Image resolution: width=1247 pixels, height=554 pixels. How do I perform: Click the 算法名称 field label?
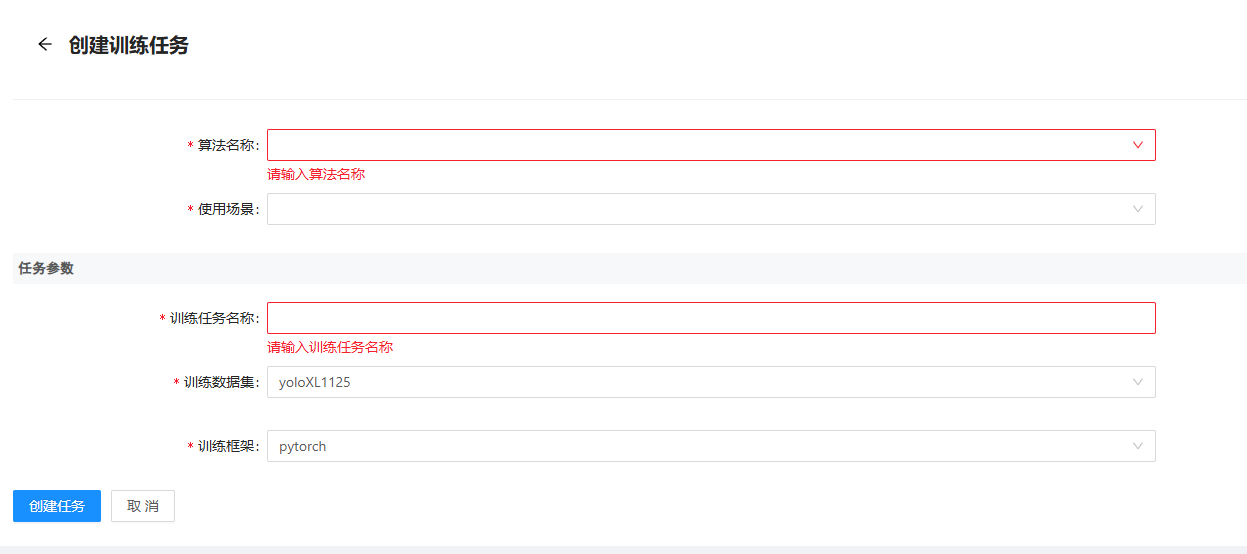[227, 145]
